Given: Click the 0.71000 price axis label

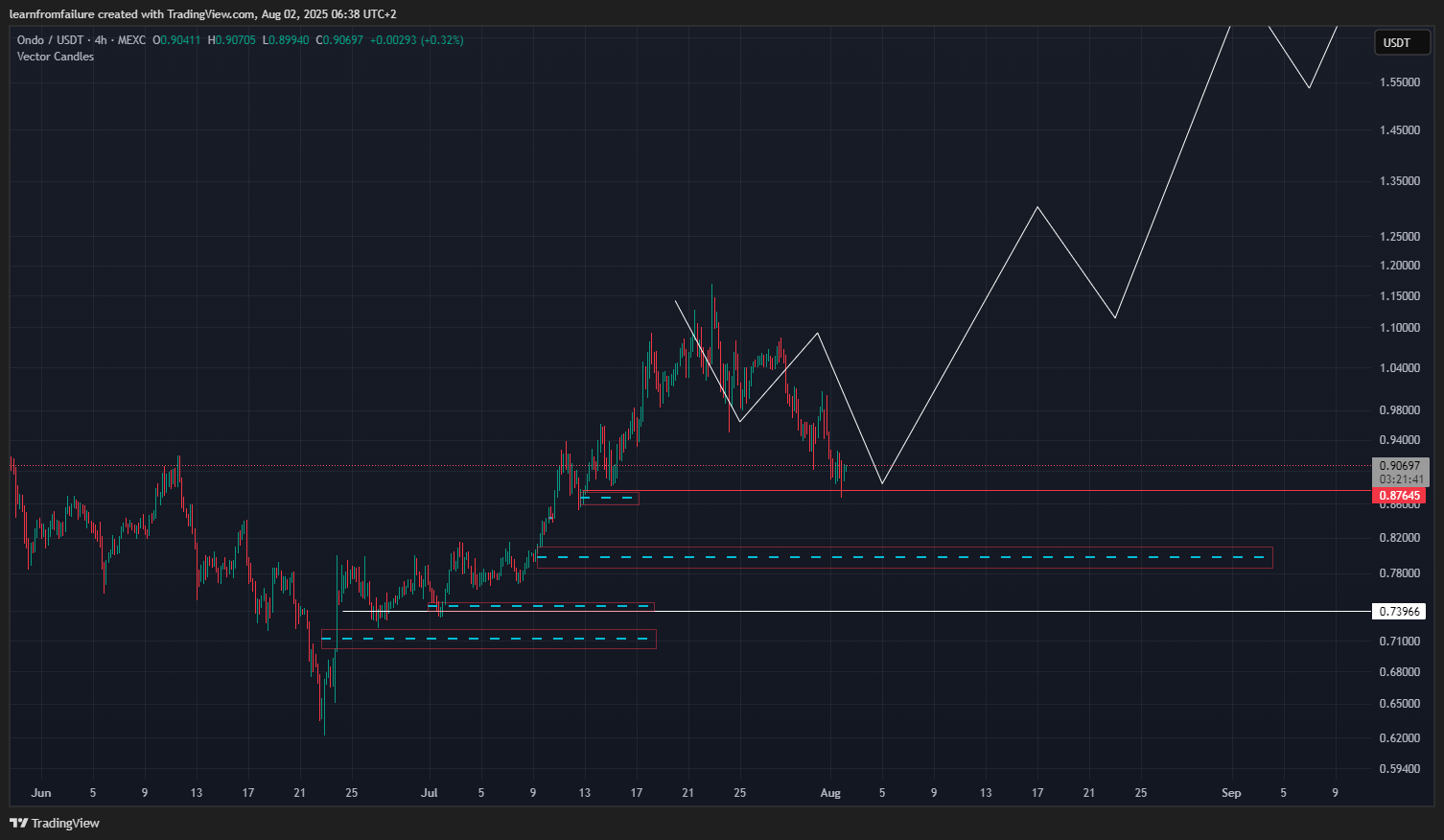Looking at the screenshot, I should [1400, 642].
